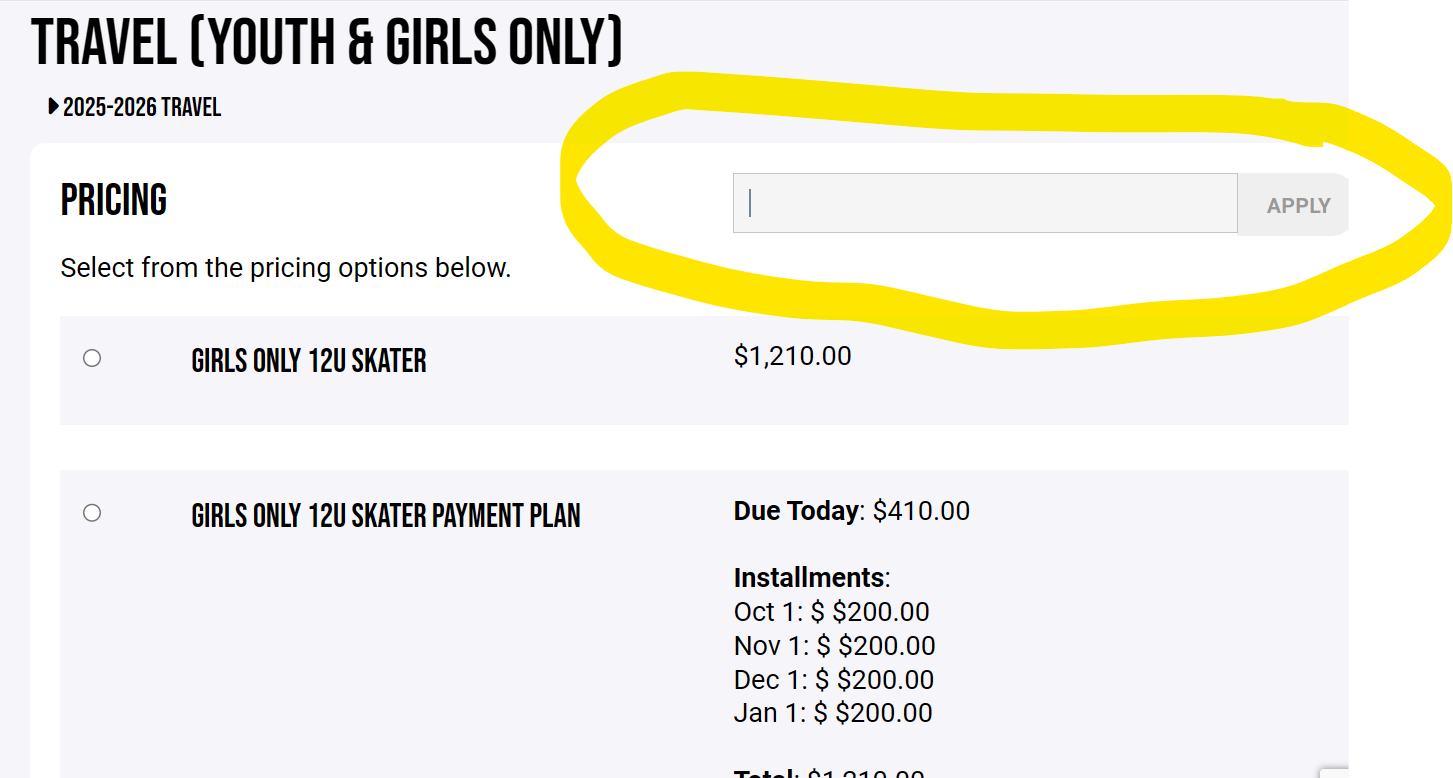Screen dimensions: 1453x778
Task: Expand the 2025-2026 Travel disclosure triangle
Action: [53, 107]
